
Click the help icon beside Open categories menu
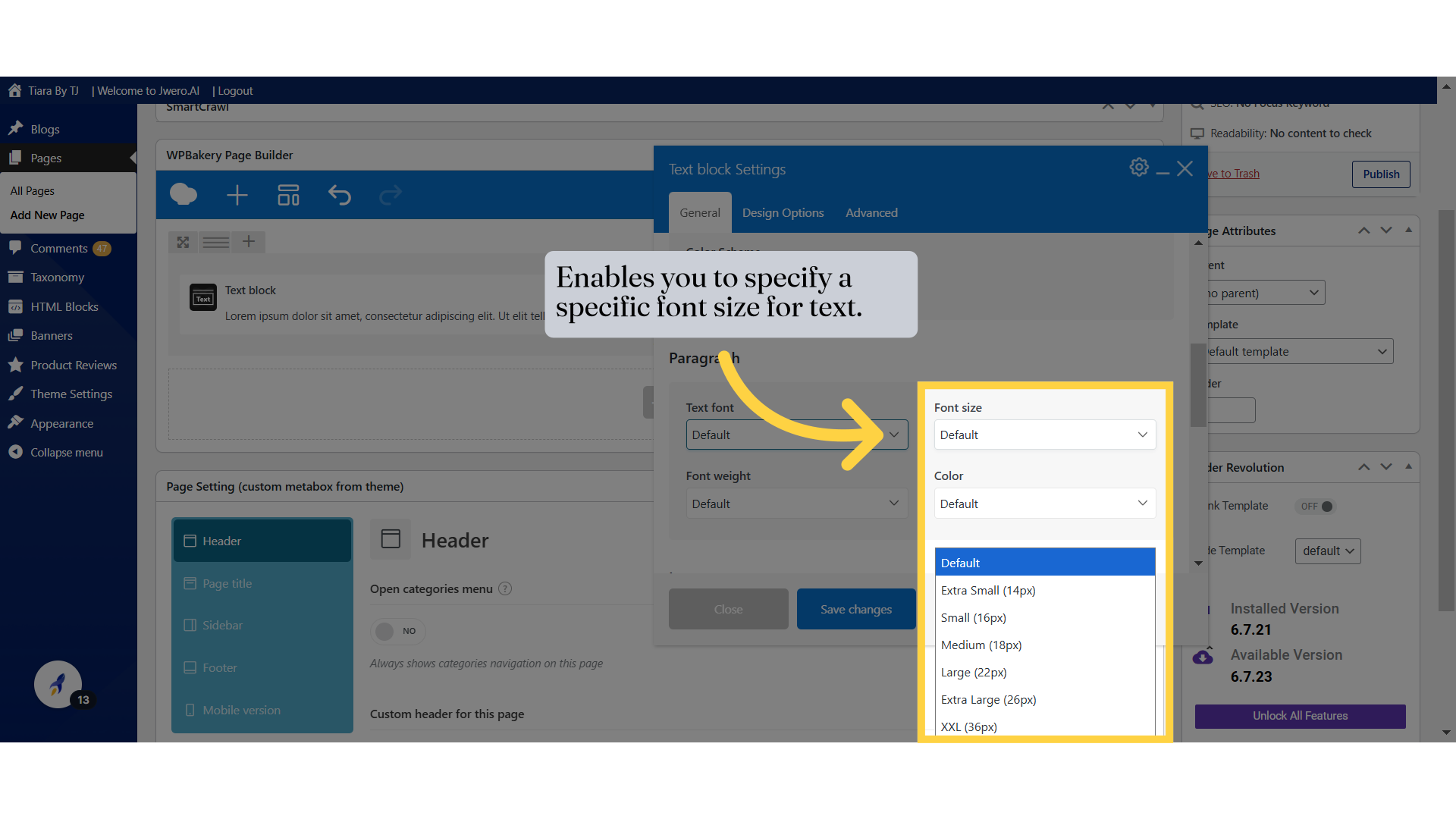(x=505, y=588)
